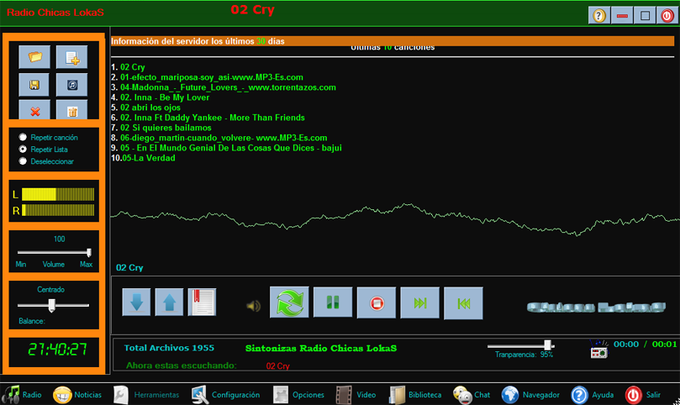The image size is (680, 405).
Task: Move down with blue down arrow button
Action: 136,302
